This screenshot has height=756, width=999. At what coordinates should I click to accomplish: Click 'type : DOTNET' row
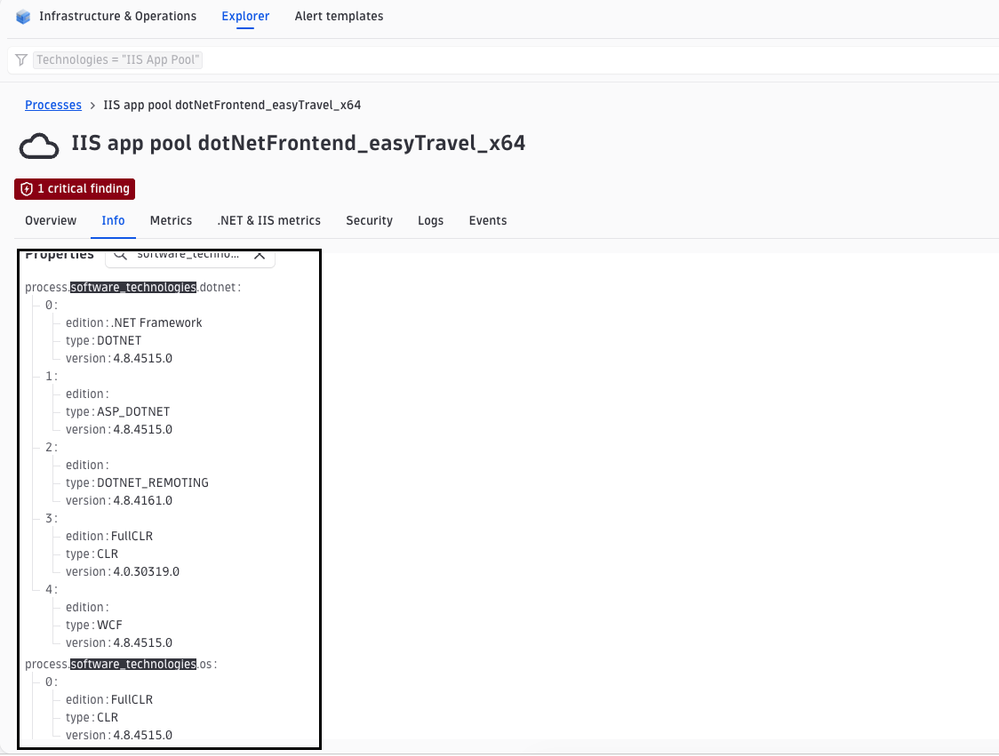pos(103,341)
